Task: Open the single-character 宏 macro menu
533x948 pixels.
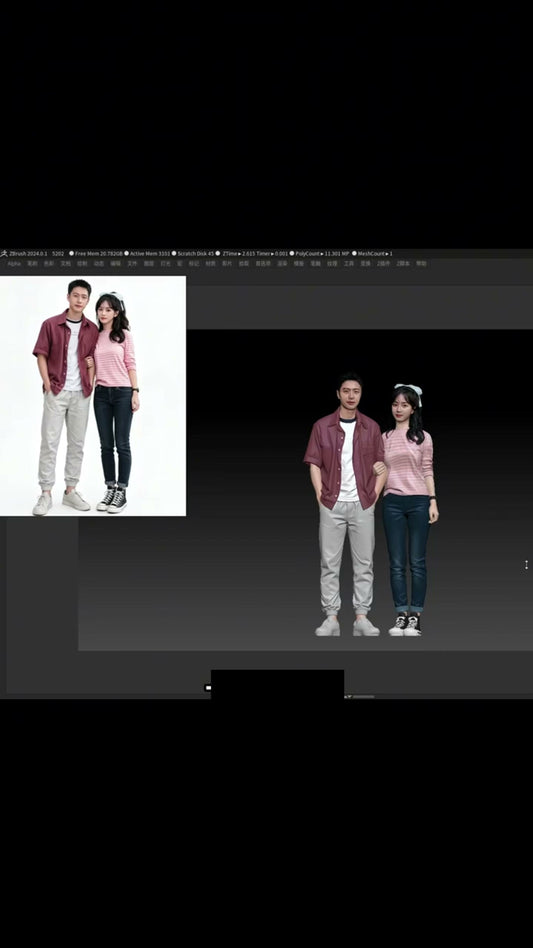Action: (x=179, y=264)
